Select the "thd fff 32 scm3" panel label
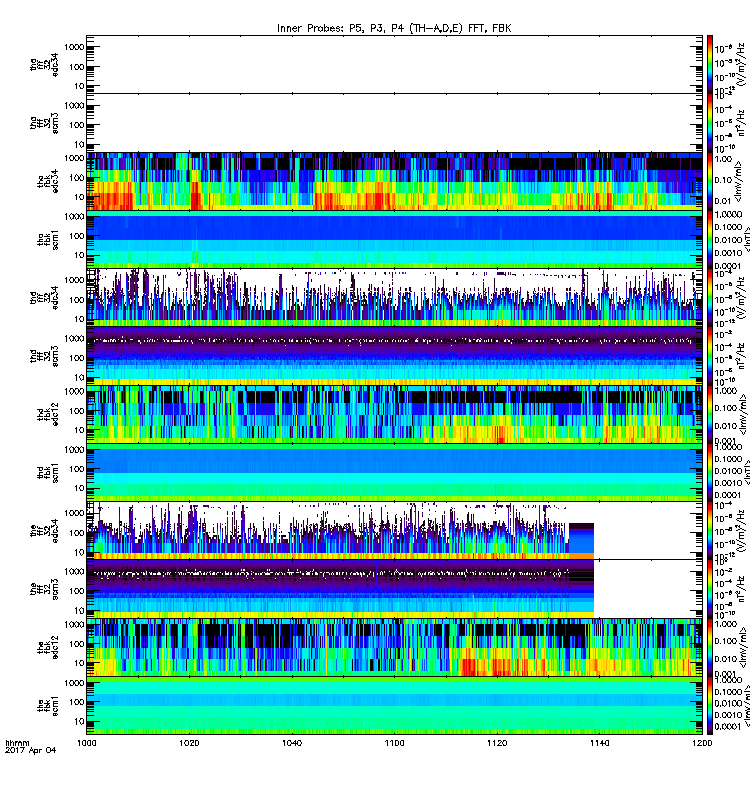 (x=44, y=356)
